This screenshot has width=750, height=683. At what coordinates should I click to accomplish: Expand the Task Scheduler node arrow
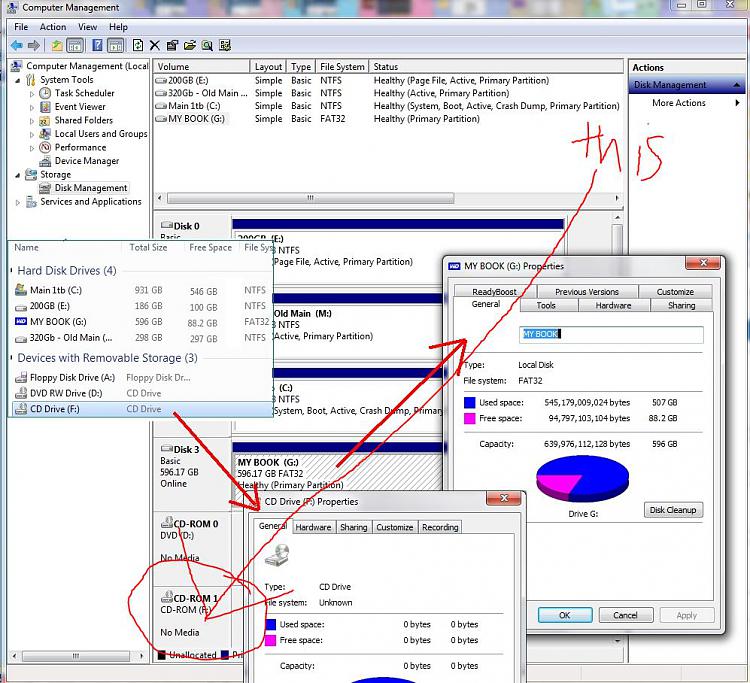[x=32, y=93]
